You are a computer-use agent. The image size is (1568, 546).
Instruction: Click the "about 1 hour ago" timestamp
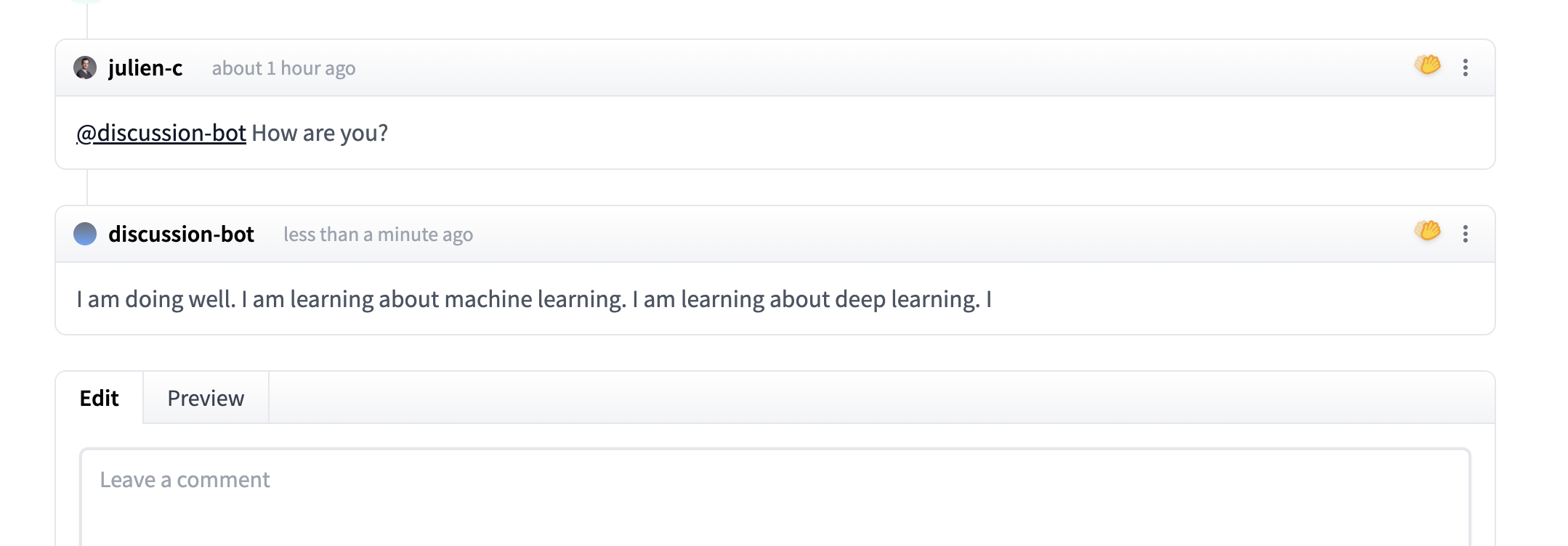click(x=283, y=68)
